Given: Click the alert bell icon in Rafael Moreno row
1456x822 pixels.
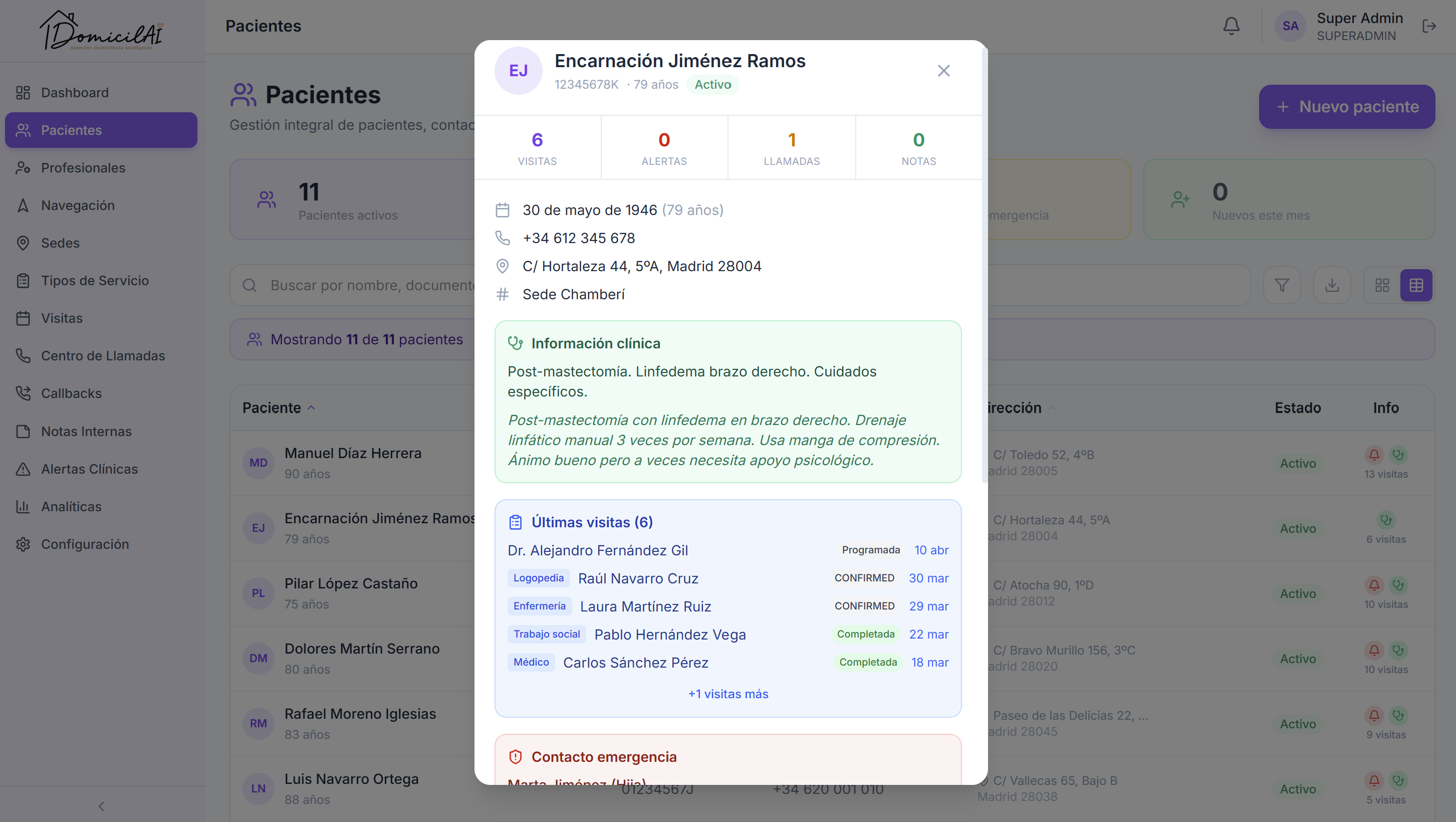Looking at the screenshot, I should click(1374, 716).
